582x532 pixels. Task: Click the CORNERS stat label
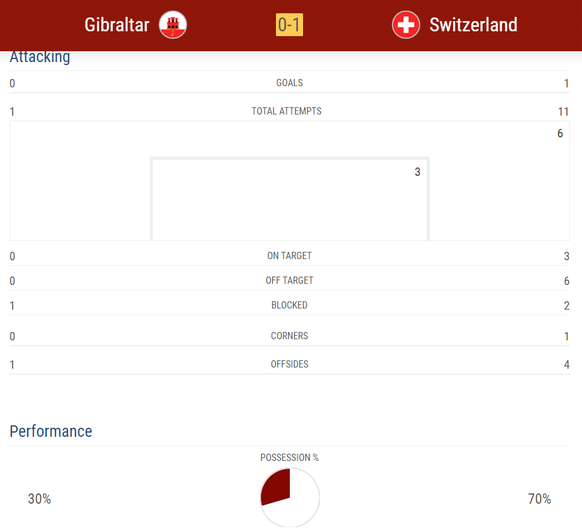click(x=290, y=336)
